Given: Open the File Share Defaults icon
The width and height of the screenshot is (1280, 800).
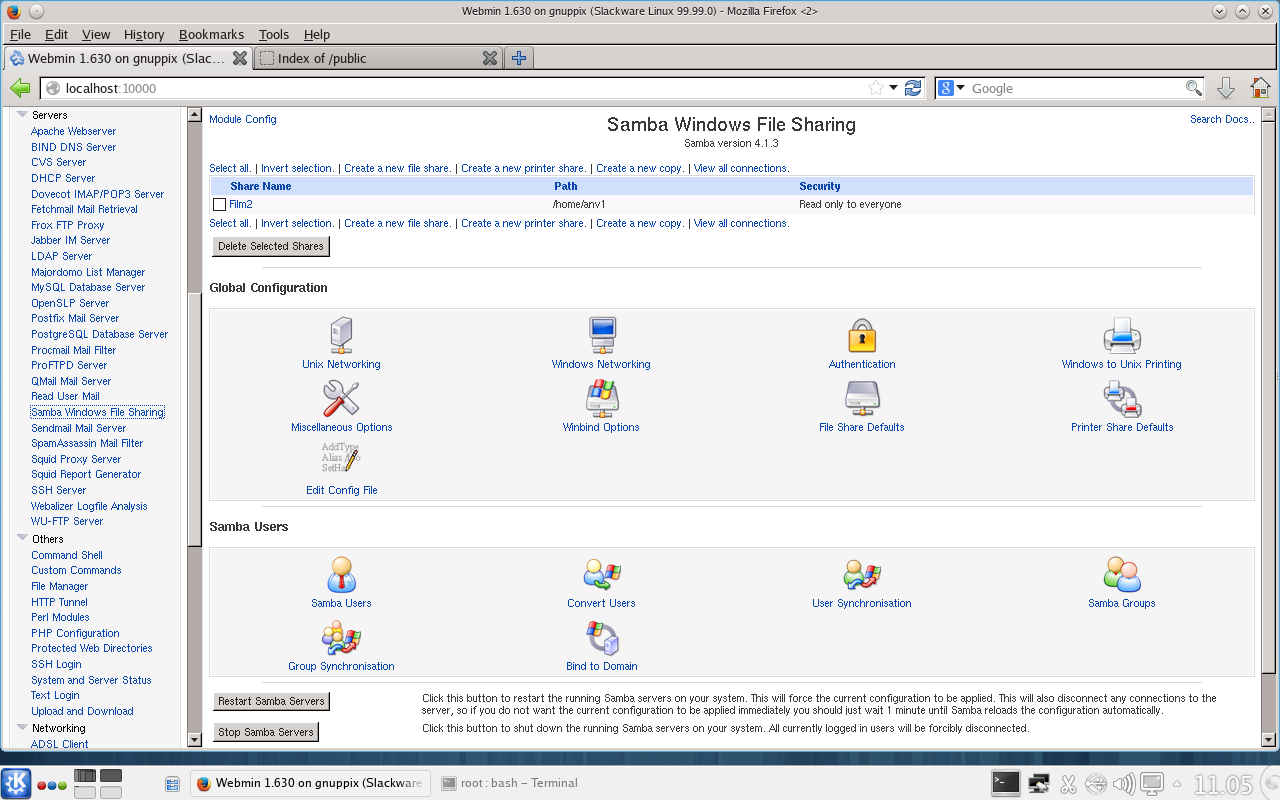Looking at the screenshot, I should (x=862, y=398).
